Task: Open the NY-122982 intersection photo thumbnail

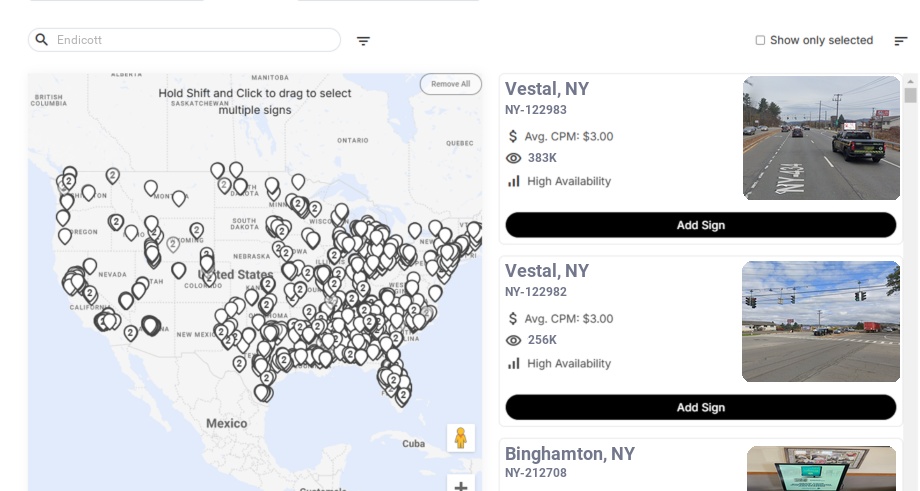Action: (821, 321)
